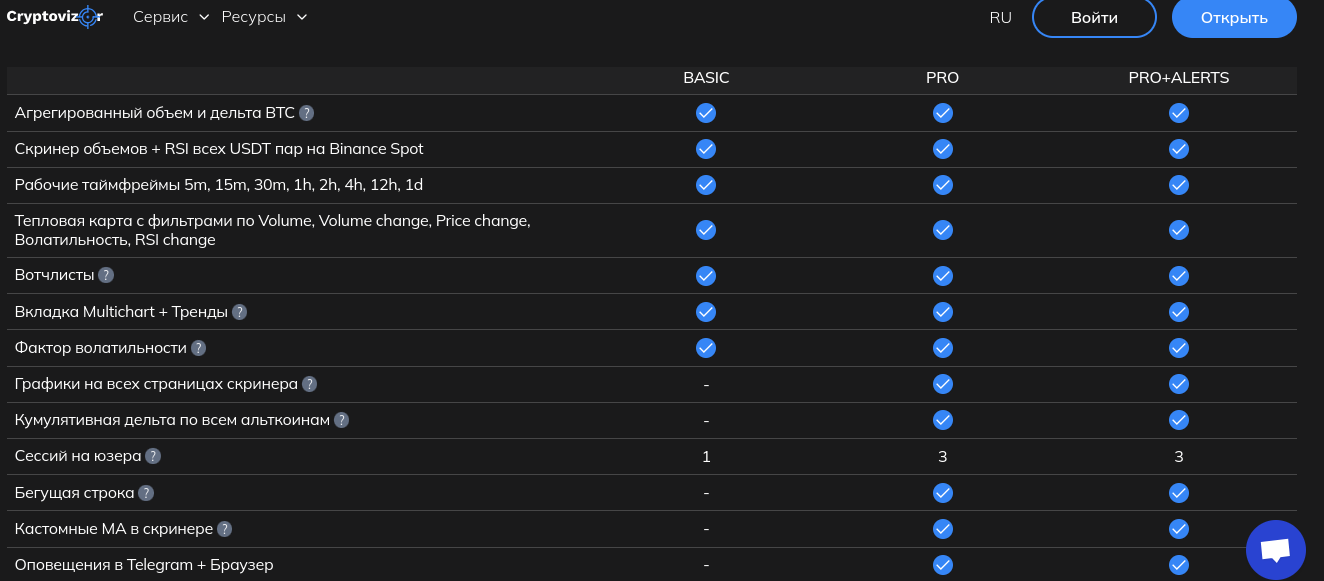Click help icon next to Сессий на юзера
The image size is (1324, 581).
tap(153, 456)
